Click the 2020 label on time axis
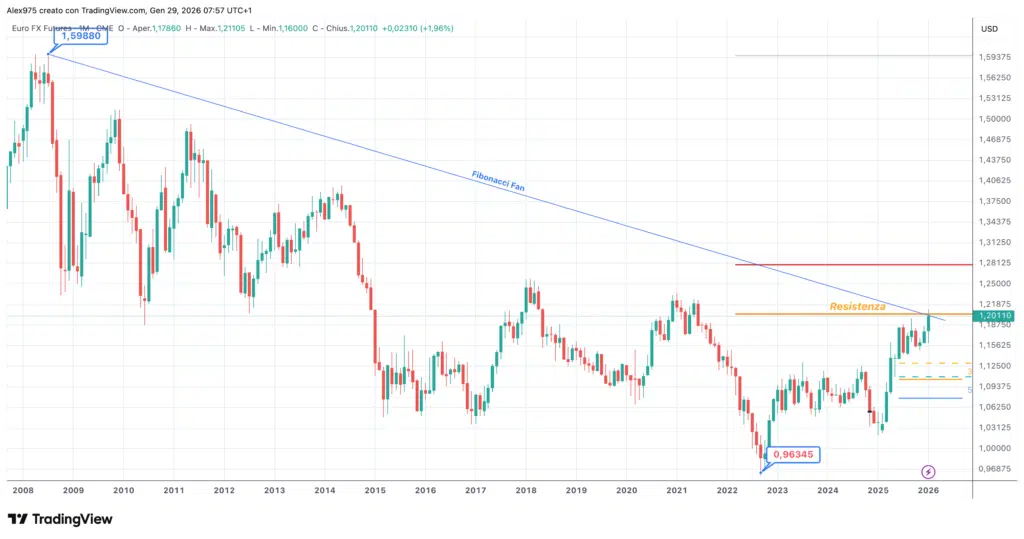This screenshot has height=539, width=1024. click(626, 491)
